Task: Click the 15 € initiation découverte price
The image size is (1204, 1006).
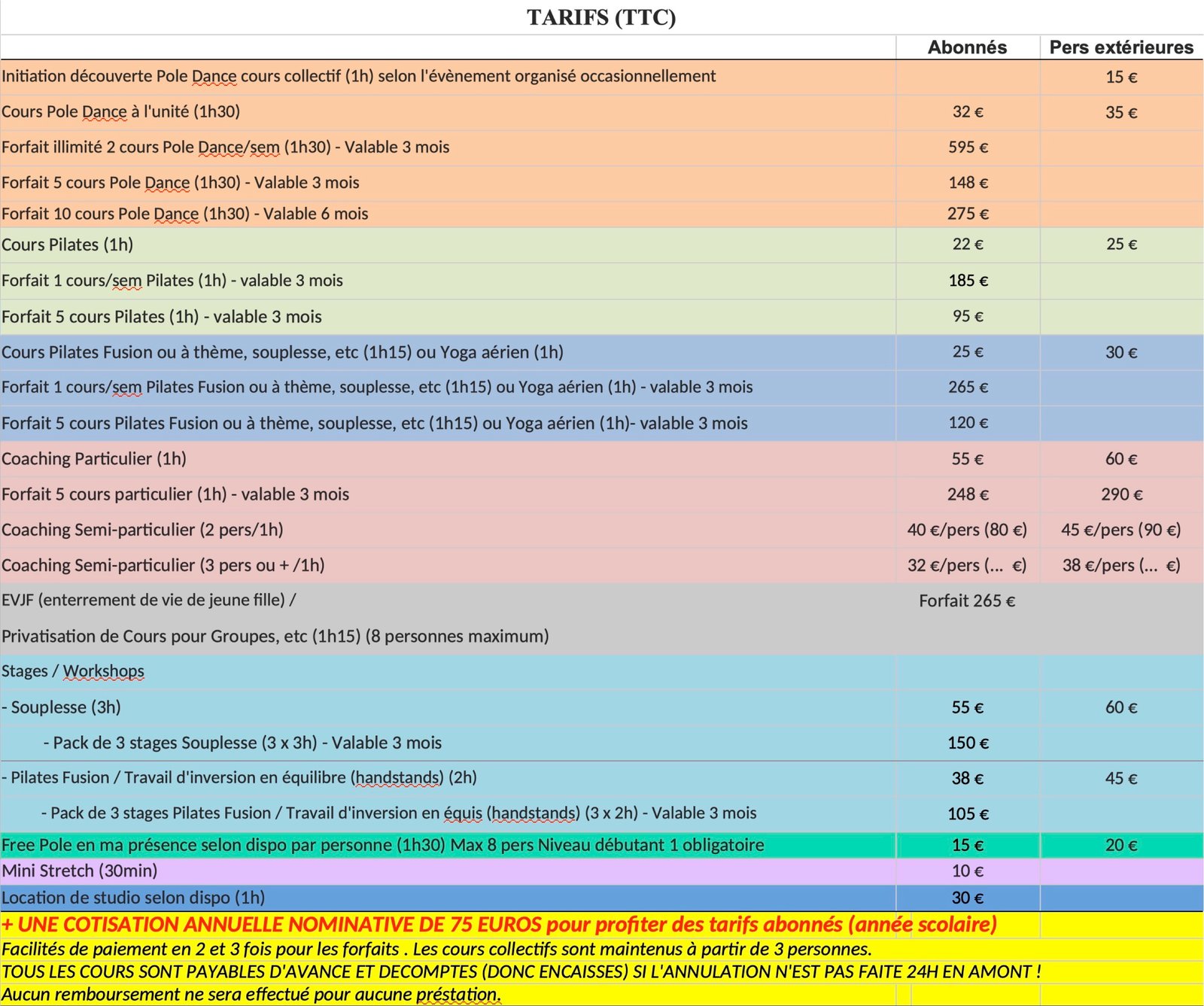Action: click(1120, 77)
